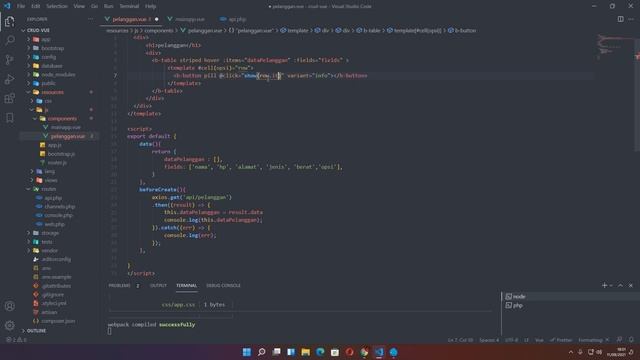Open editor more actions ellipsis
The height and width of the screenshot is (360, 640).
coord(631,19)
